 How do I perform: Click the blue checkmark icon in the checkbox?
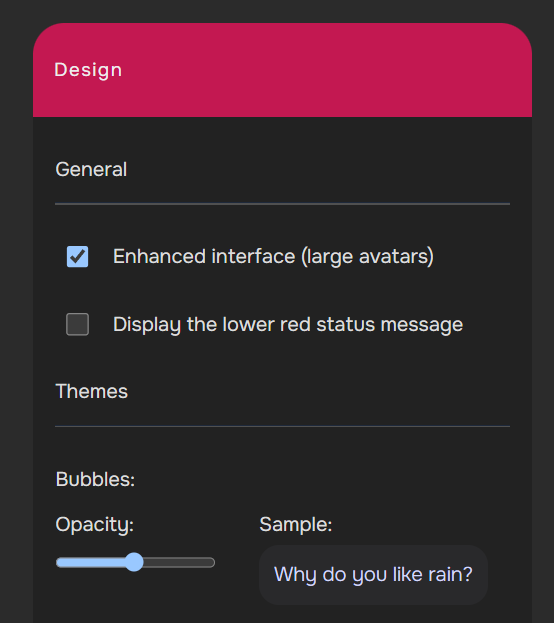[x=77, y=256]
